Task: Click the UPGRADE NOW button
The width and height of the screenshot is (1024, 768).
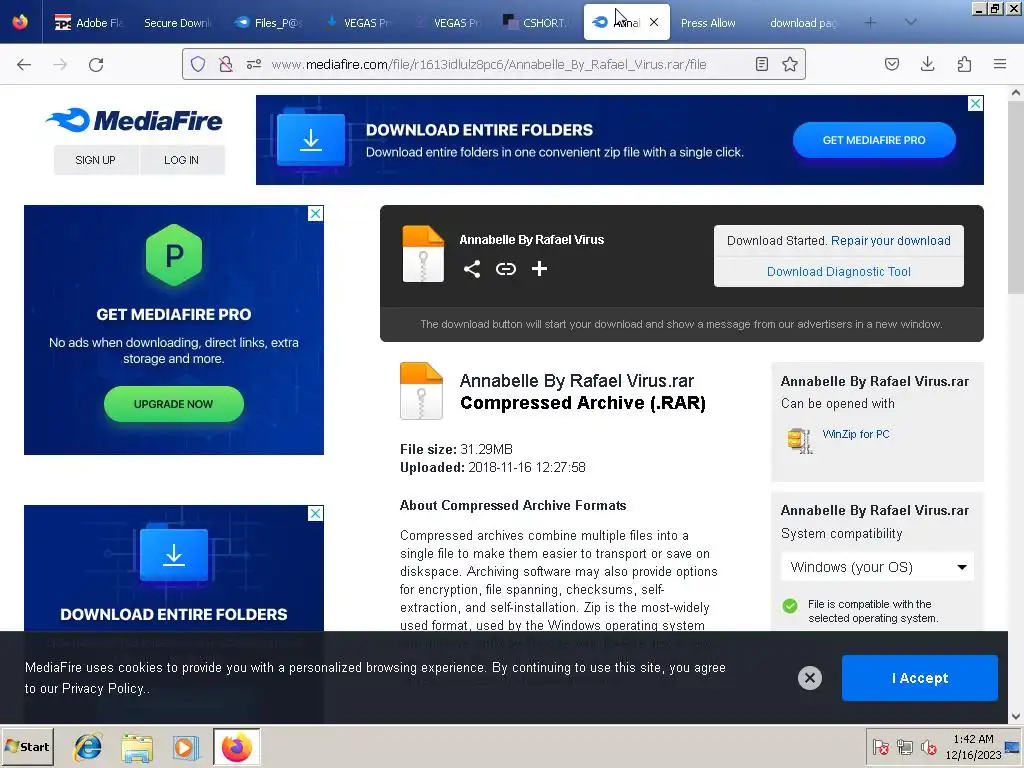Action: pyautogui.click(x=174, y=404)
